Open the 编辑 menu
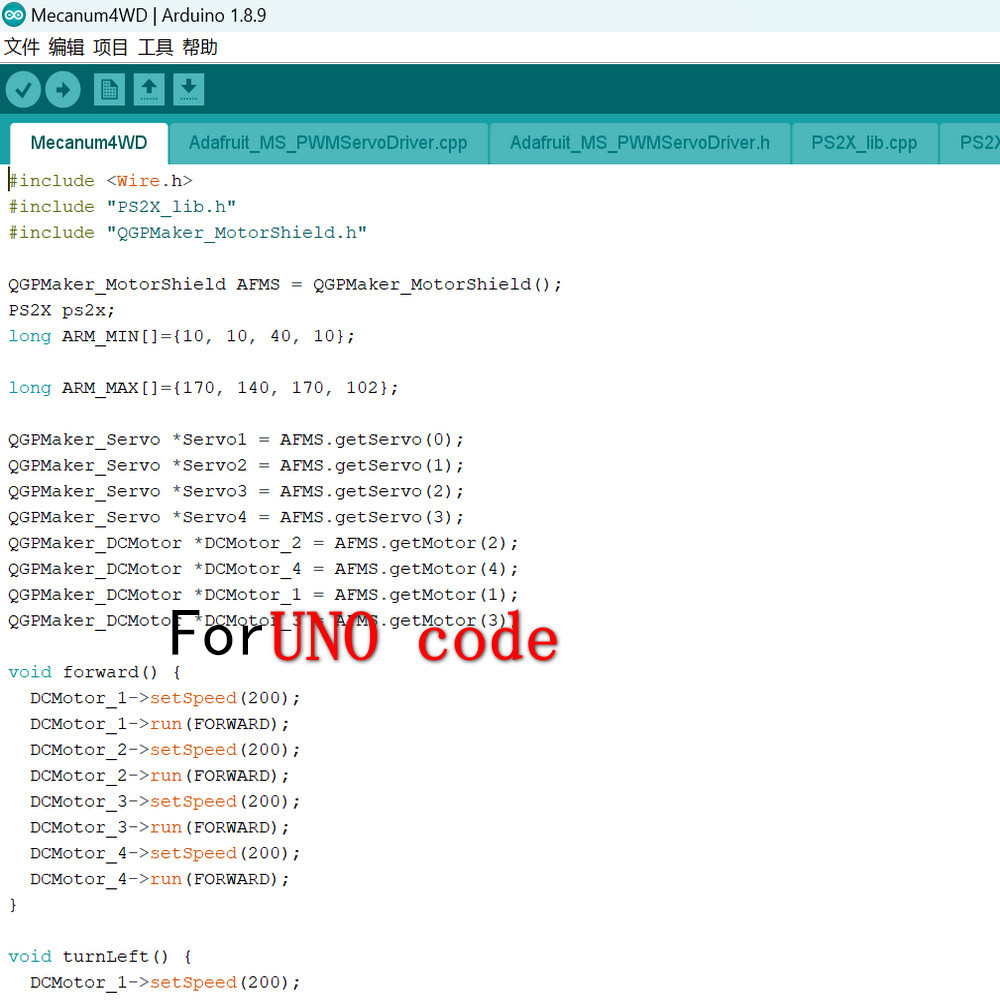This screenshot has height=1000, width=1000. pos(66,47)
